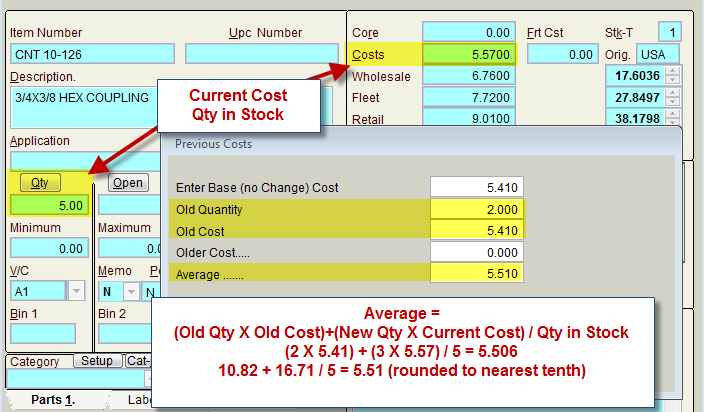This screenshot has height=412, width=704.
Task: Click the Old Quantity field 2.000
Action: [477, 209]
